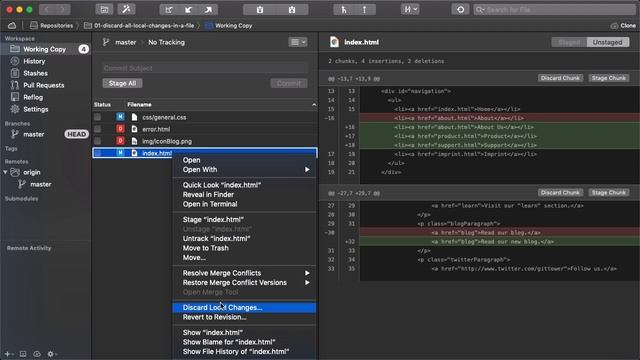Click the Apply Stash toolbar icon
The width and height of the screenshot is (640, 360).
tap(292, 9)
